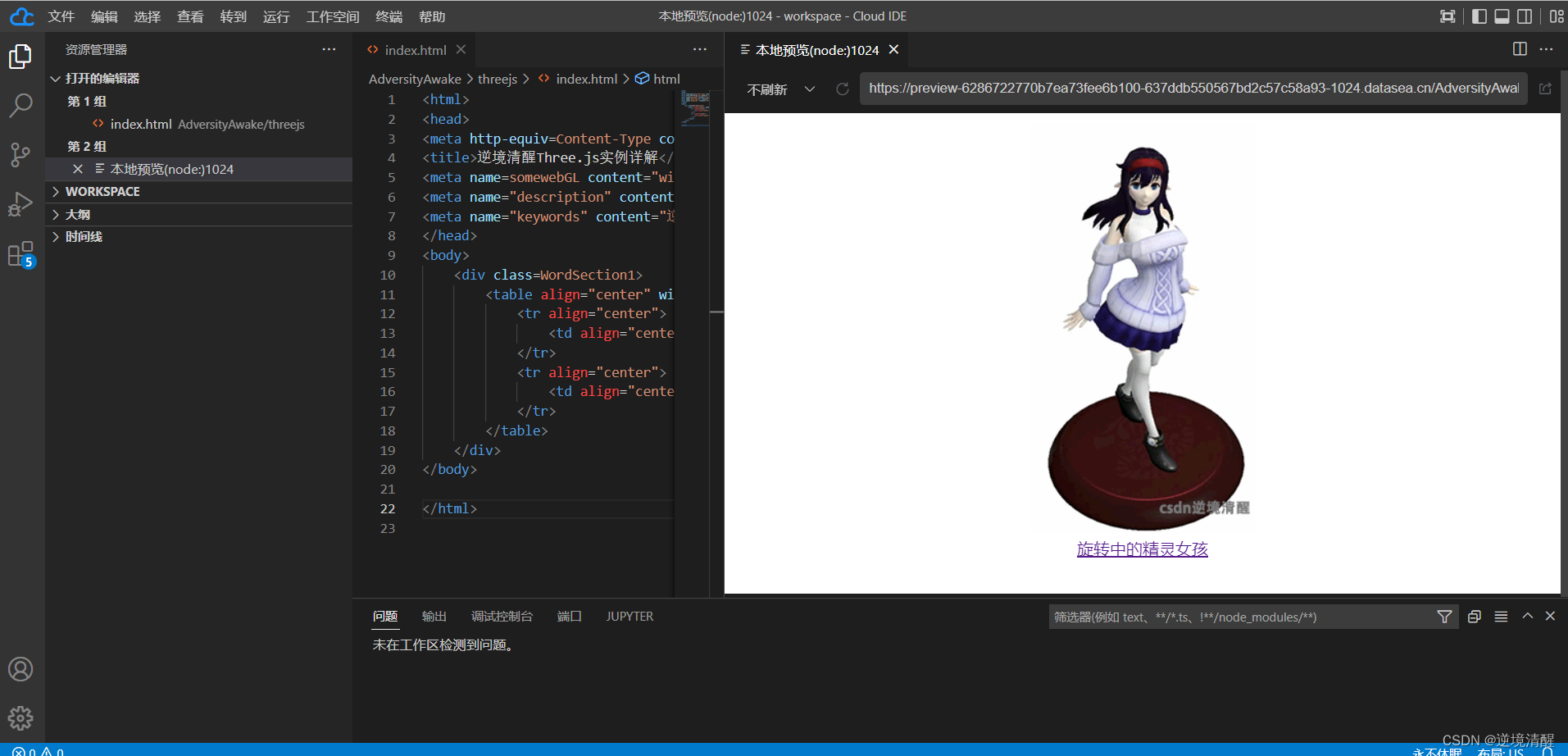Image resolution: width=1568 pixels, height=756 pixels.
Task: Toggle the bottom panel layout button
Action: 1502,16
